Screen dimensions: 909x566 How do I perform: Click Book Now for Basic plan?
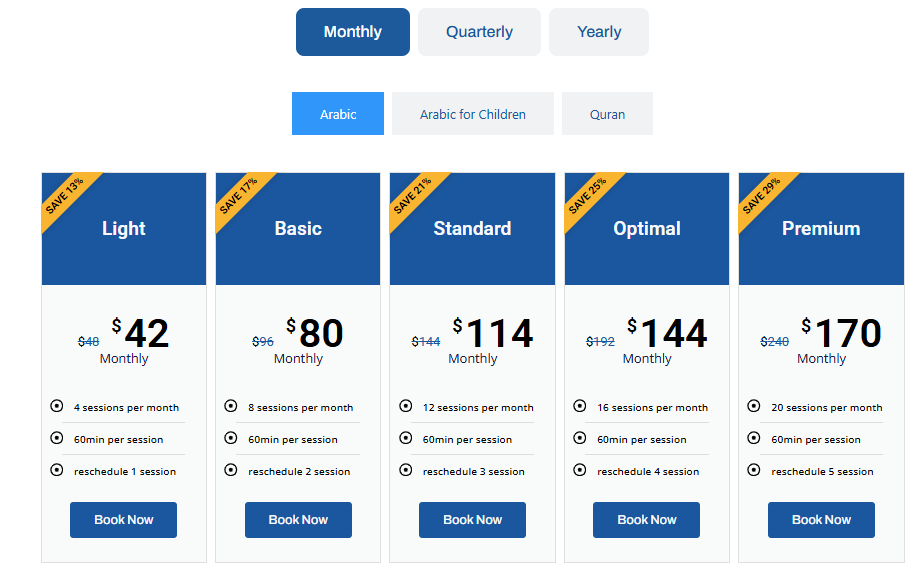point(298,520)
